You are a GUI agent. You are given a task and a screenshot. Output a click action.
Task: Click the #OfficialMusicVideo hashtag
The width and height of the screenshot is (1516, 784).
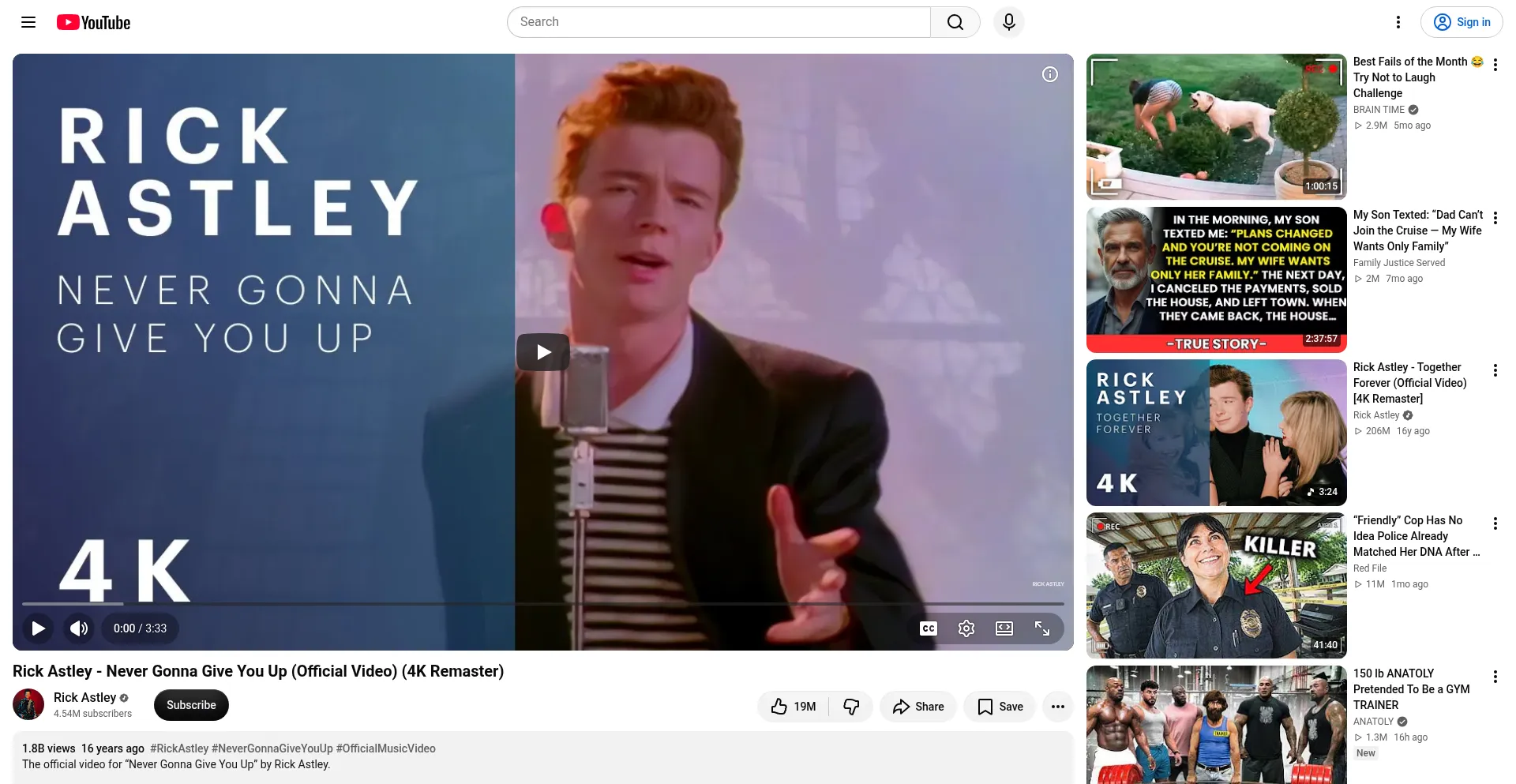click(386, 748)
